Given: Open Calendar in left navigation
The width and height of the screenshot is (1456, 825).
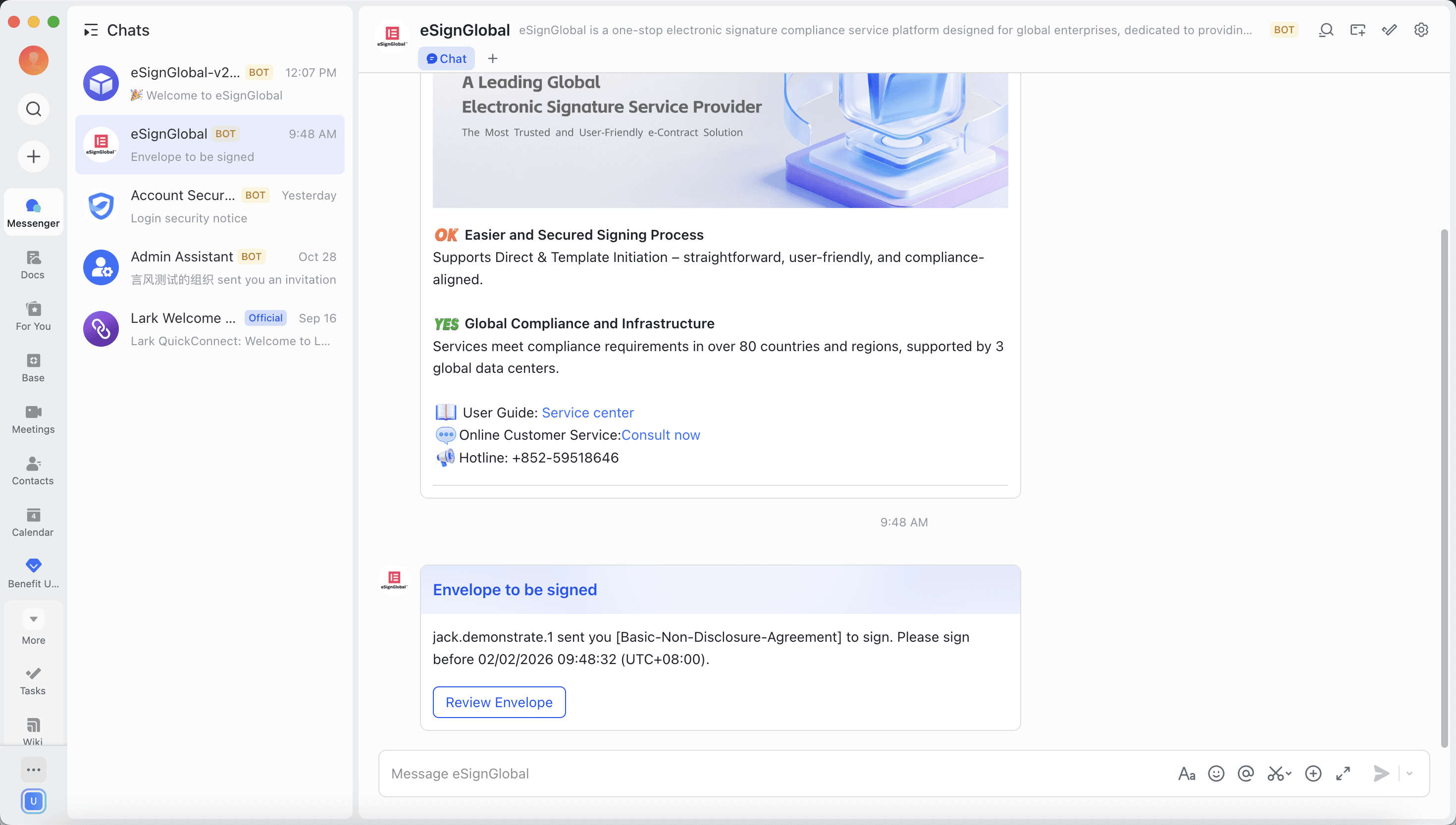Looking at the screenshot, I should 33,522.
